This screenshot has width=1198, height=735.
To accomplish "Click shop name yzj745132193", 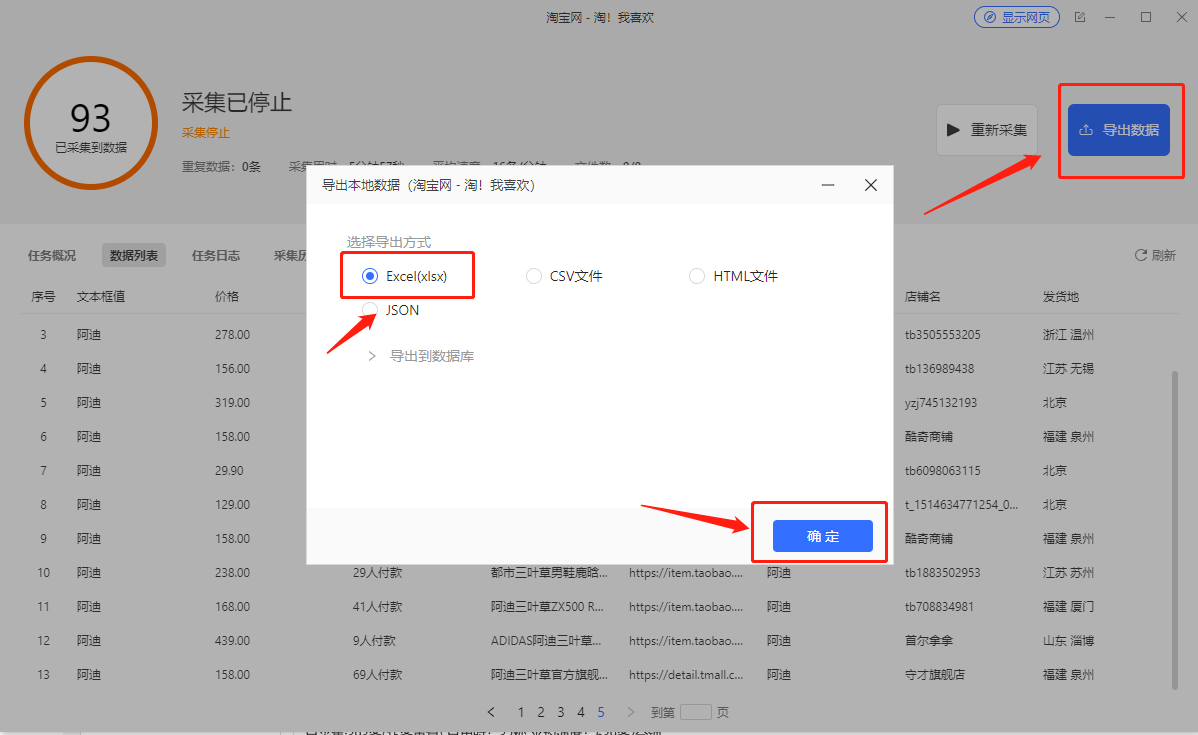I will point(941,403).
